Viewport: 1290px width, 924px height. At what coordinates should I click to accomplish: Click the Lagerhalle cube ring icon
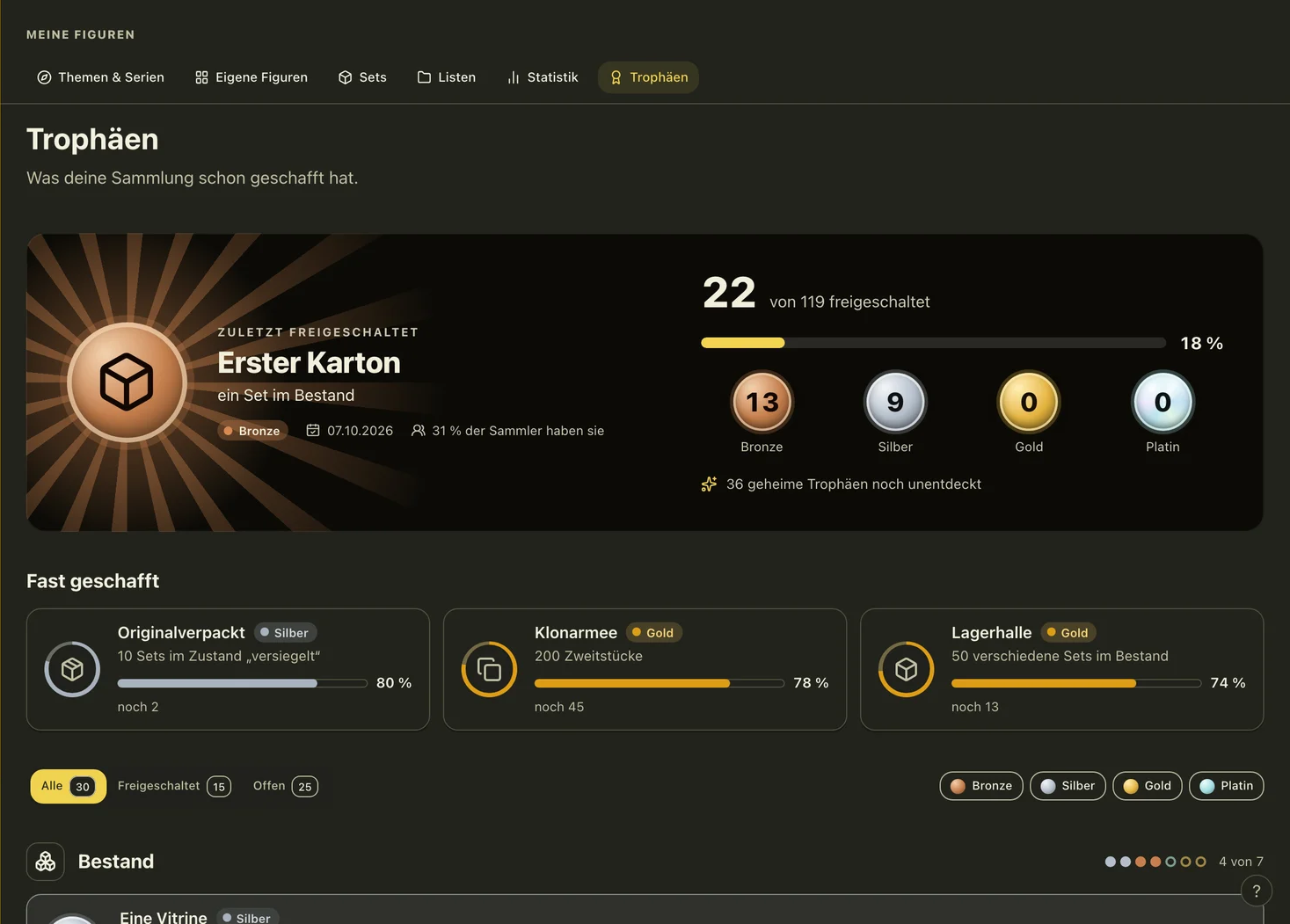(x=906, y=669)
